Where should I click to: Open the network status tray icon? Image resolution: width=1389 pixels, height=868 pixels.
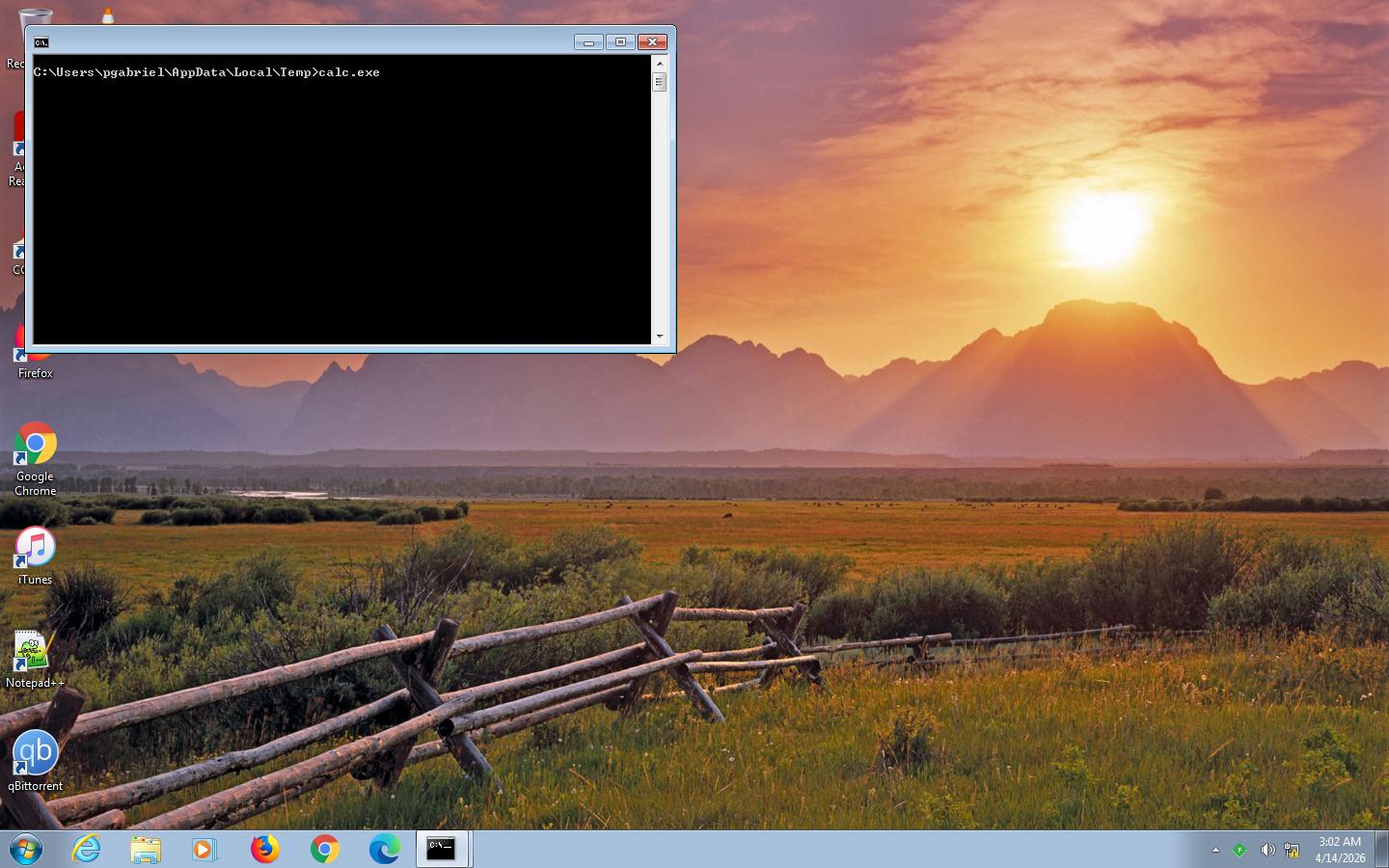click(x=1291, y=850)
